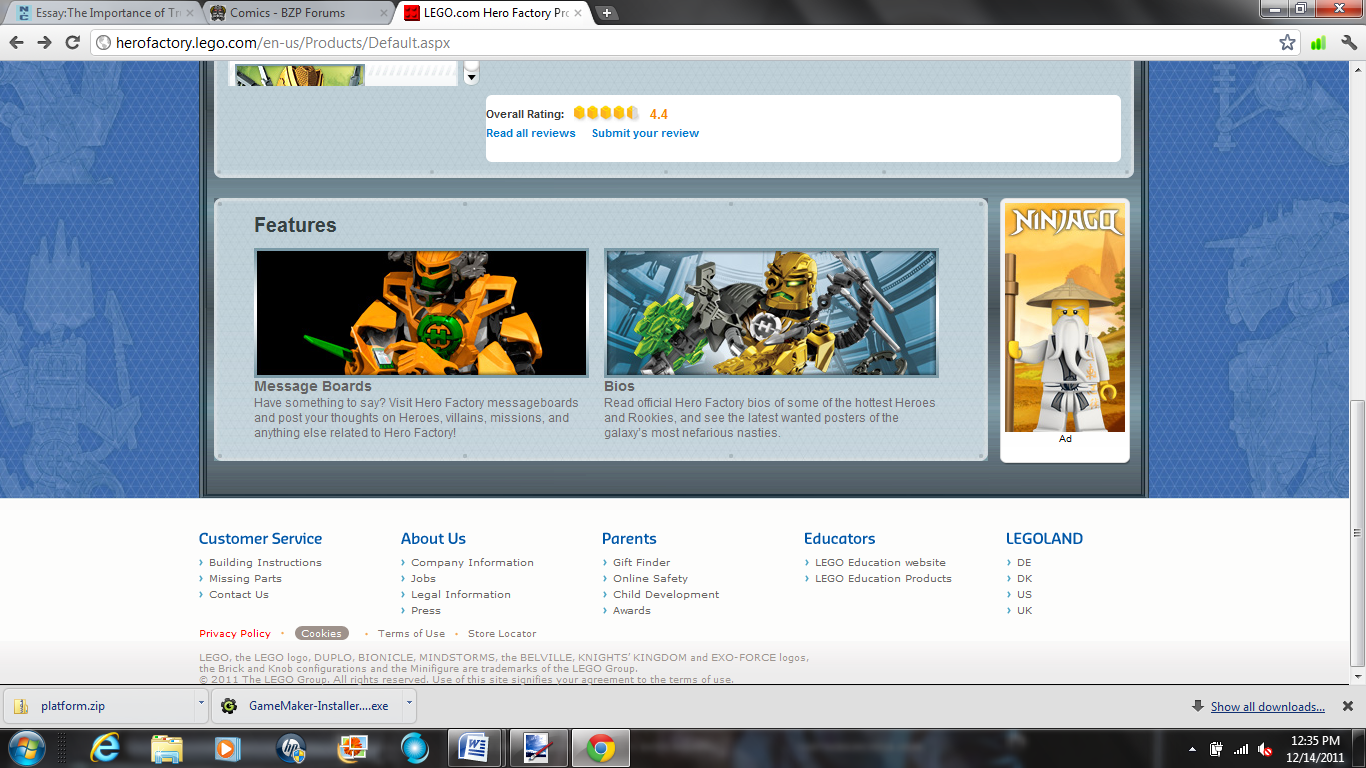Open the clock showing 12:35 PM
This screenshot has height=768, width=1366.
tap(1316, 748)
